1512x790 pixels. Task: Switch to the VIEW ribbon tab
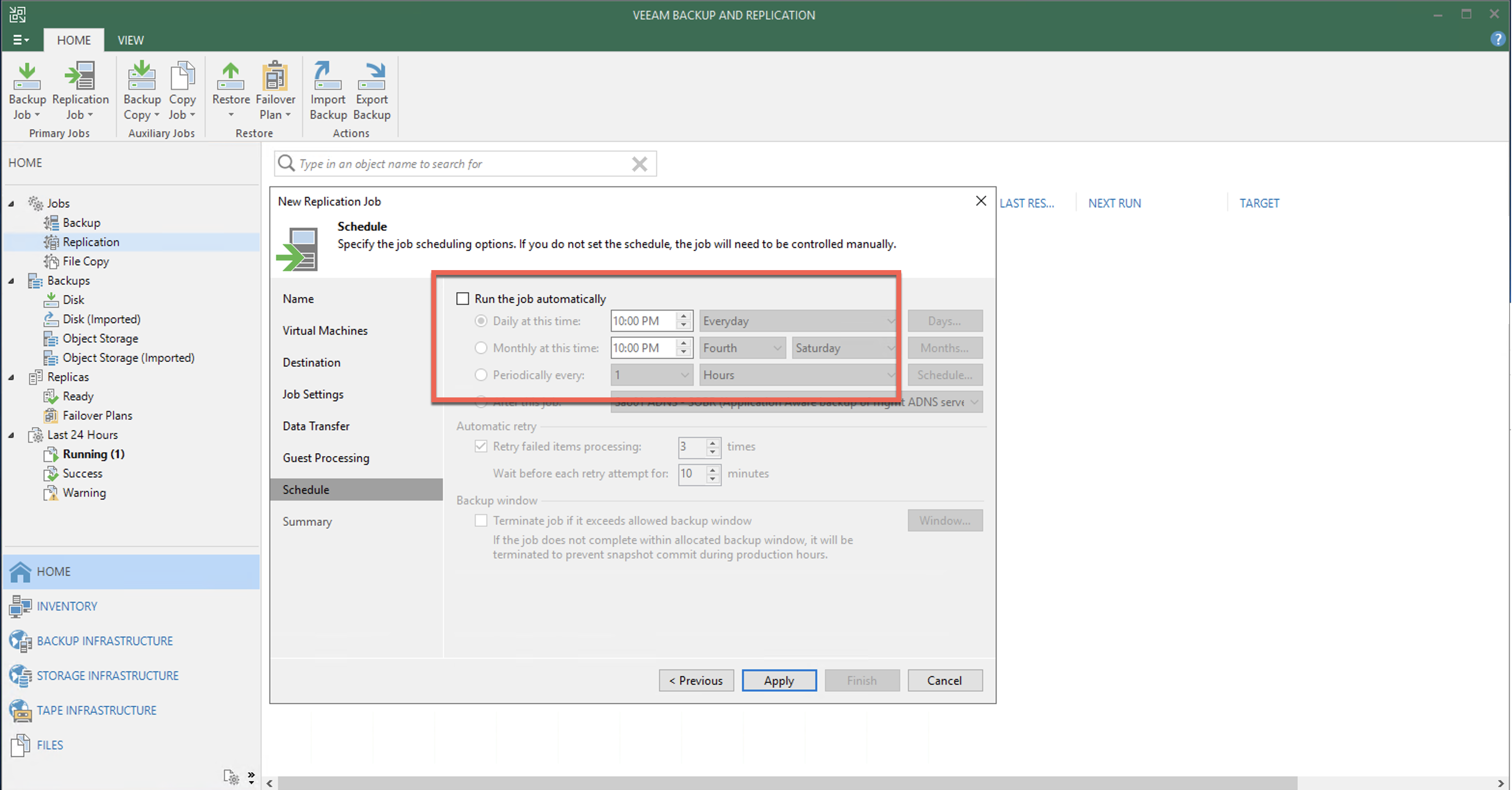(x=130, y=40)
